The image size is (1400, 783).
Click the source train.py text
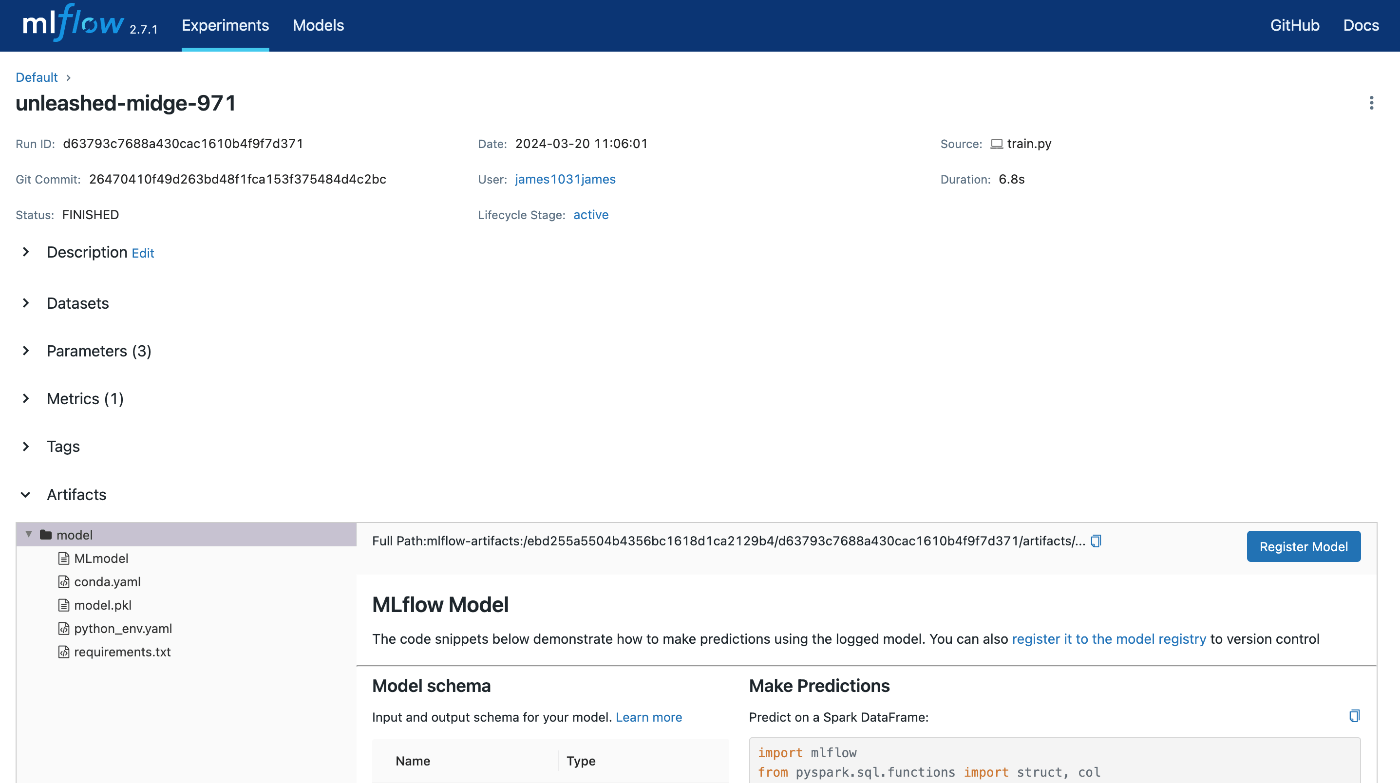pyautogui.click(x=1029, y=144)
